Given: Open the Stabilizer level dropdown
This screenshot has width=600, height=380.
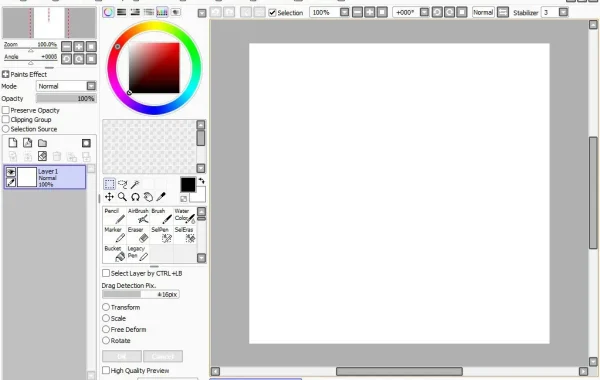Looking at the screenshot, I should [x=563, y=12].
